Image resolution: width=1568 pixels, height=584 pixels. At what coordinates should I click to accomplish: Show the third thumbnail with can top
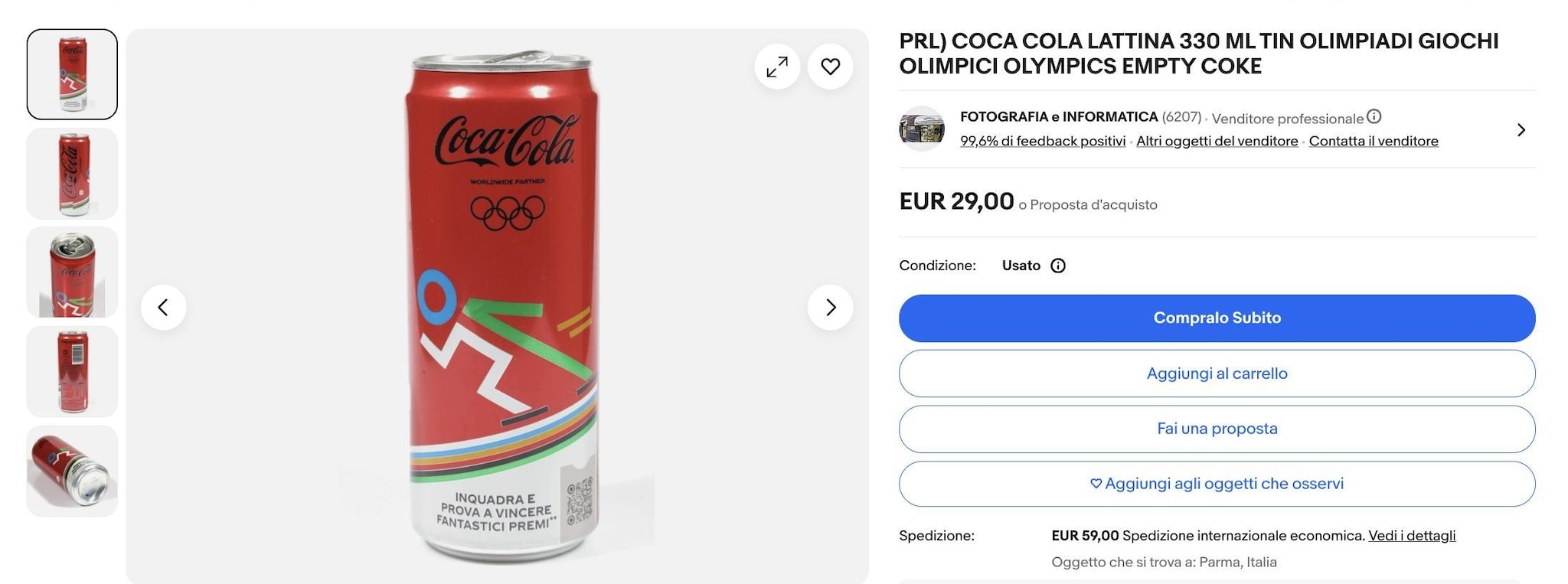pyautogui.click(x=72, y=272)
